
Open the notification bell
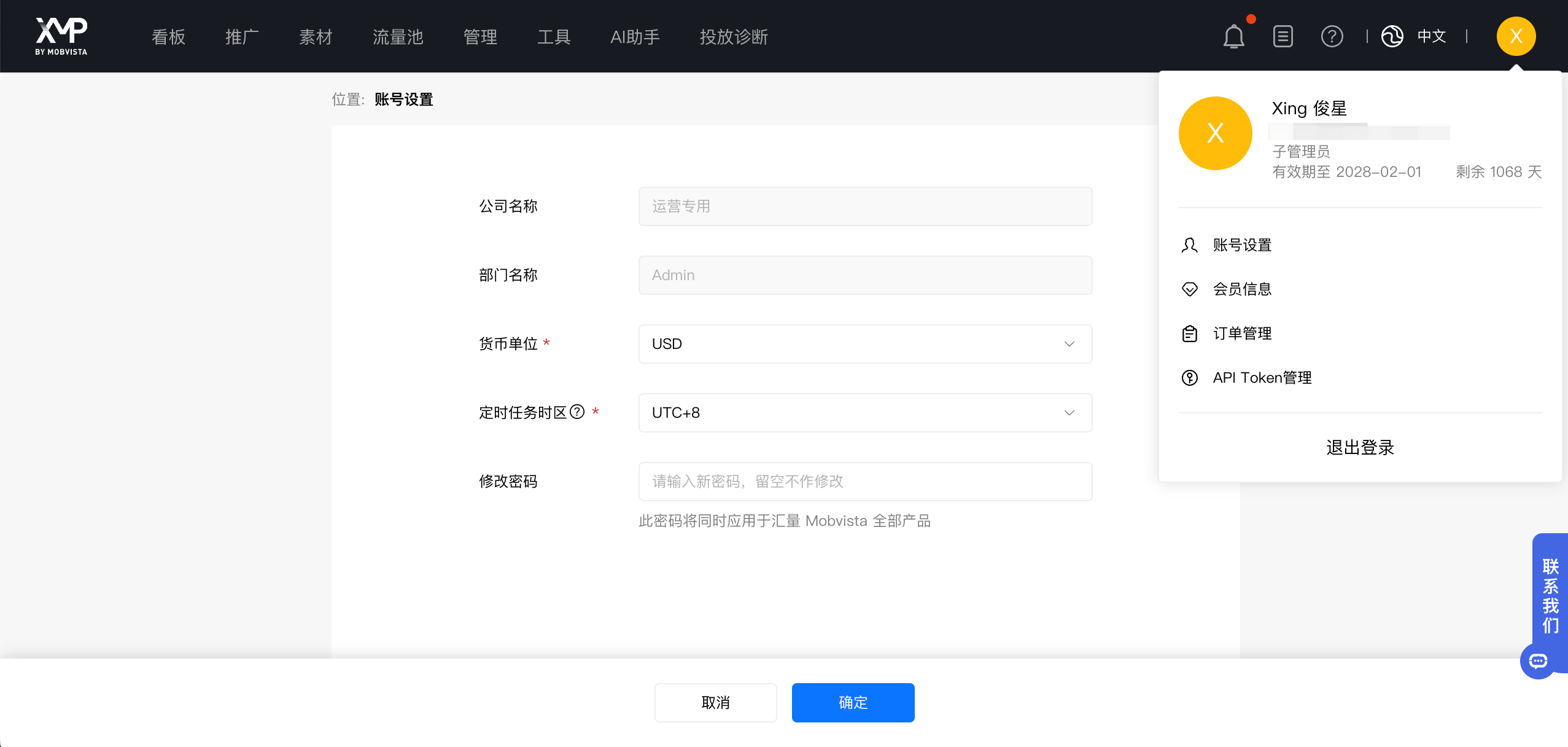1233,36
